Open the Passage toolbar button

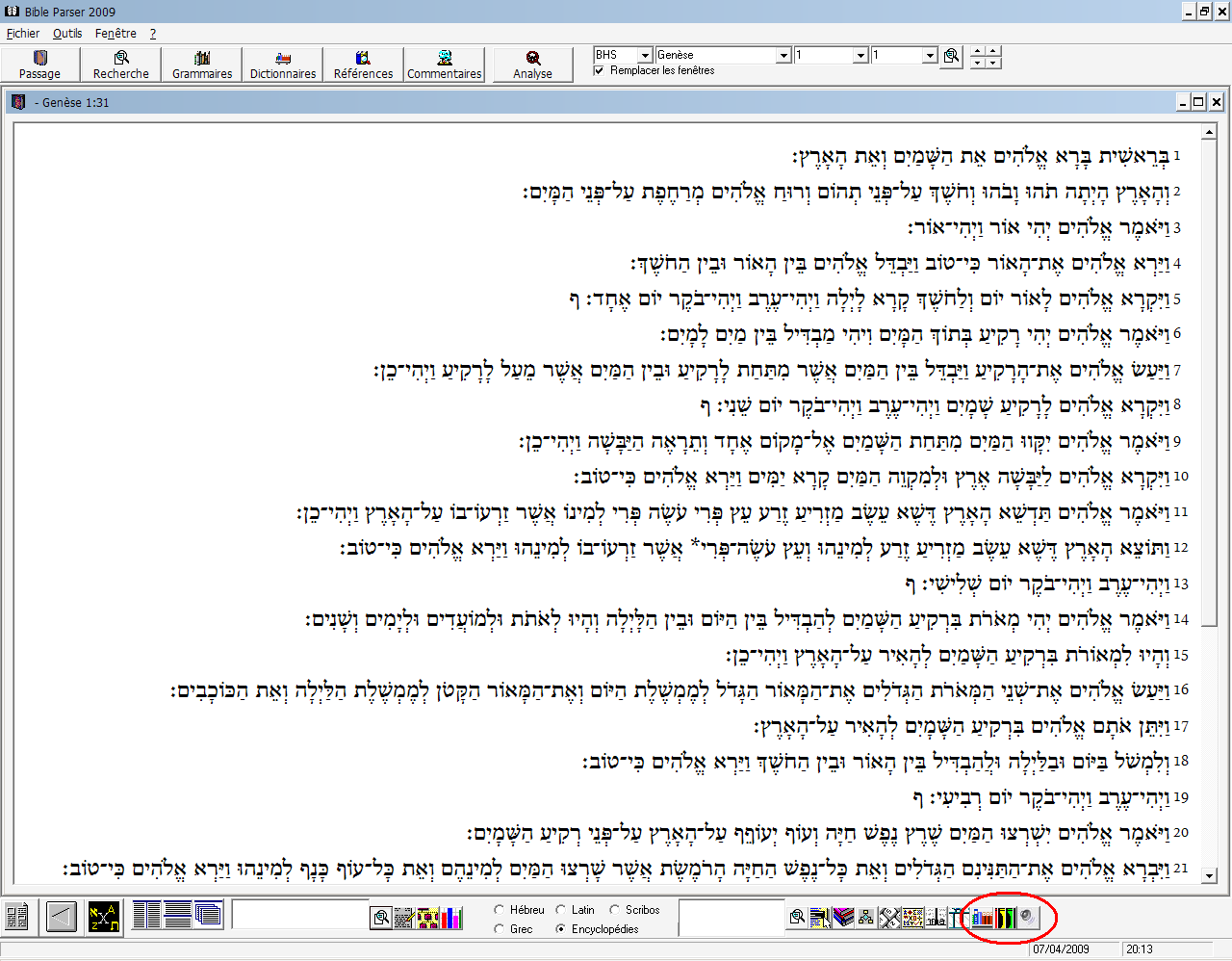[39, 65]
